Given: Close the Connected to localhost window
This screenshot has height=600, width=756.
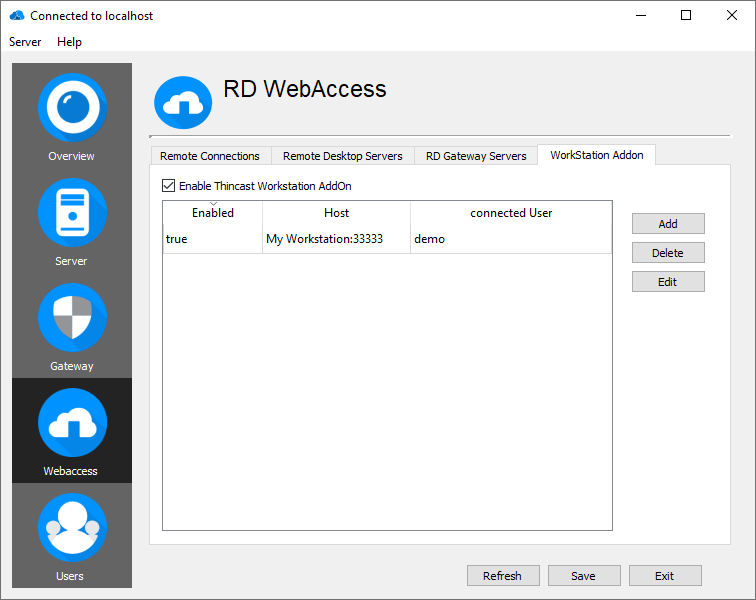Looking at the screenshot, I should click(731, 15).
